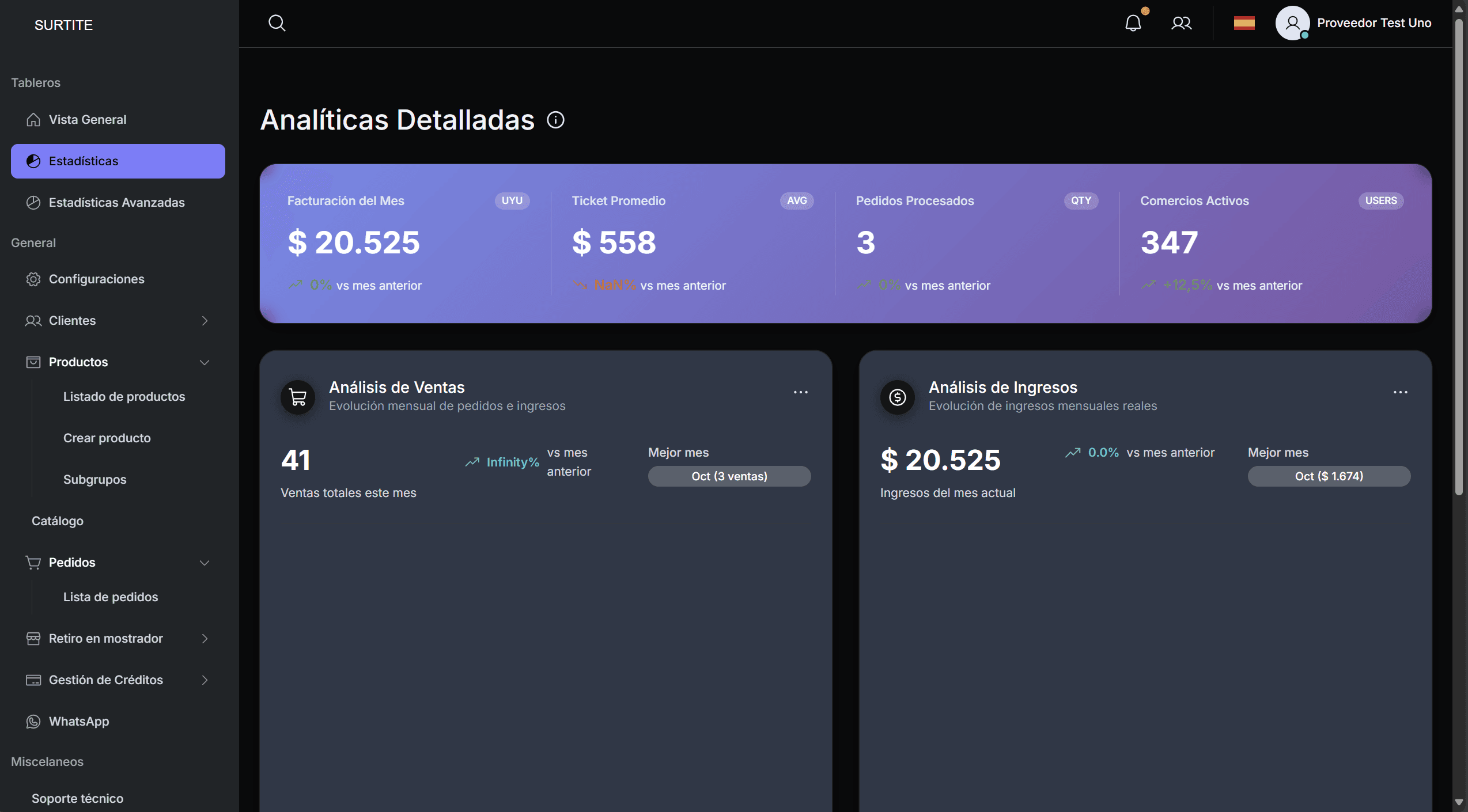Go to Estadísticas Avanzadas

click(x=116, y=202)
